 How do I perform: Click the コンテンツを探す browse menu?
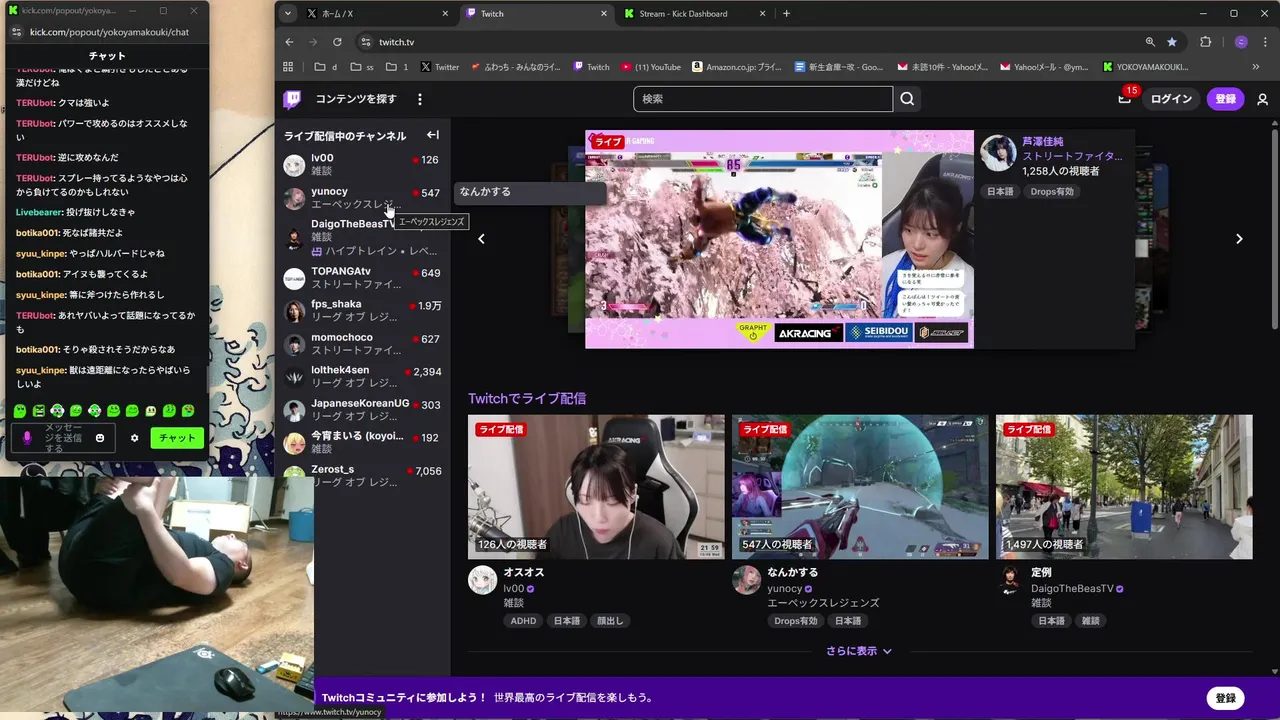(x=356, y=99)
